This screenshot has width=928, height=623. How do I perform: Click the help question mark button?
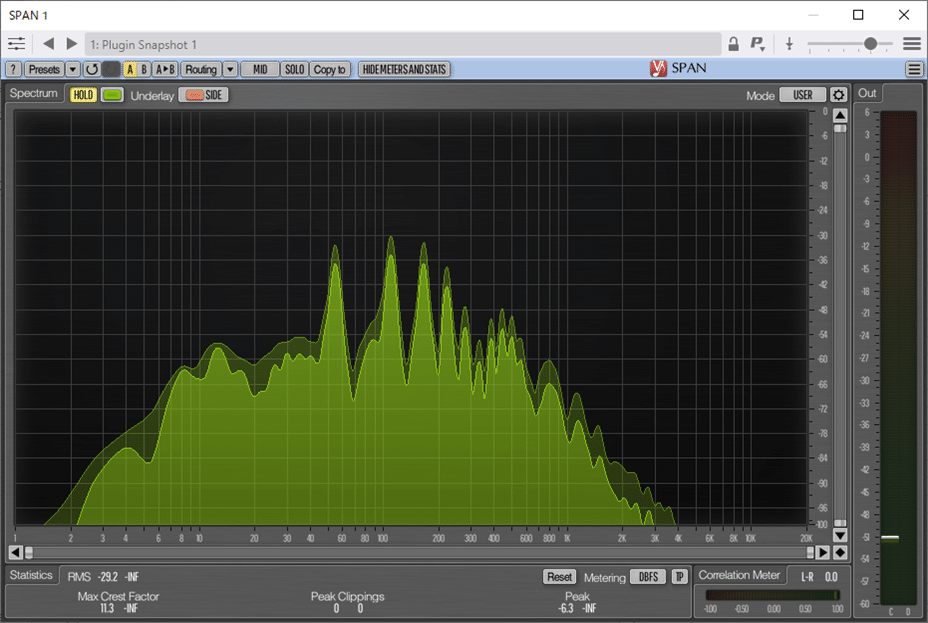point(13,69)
